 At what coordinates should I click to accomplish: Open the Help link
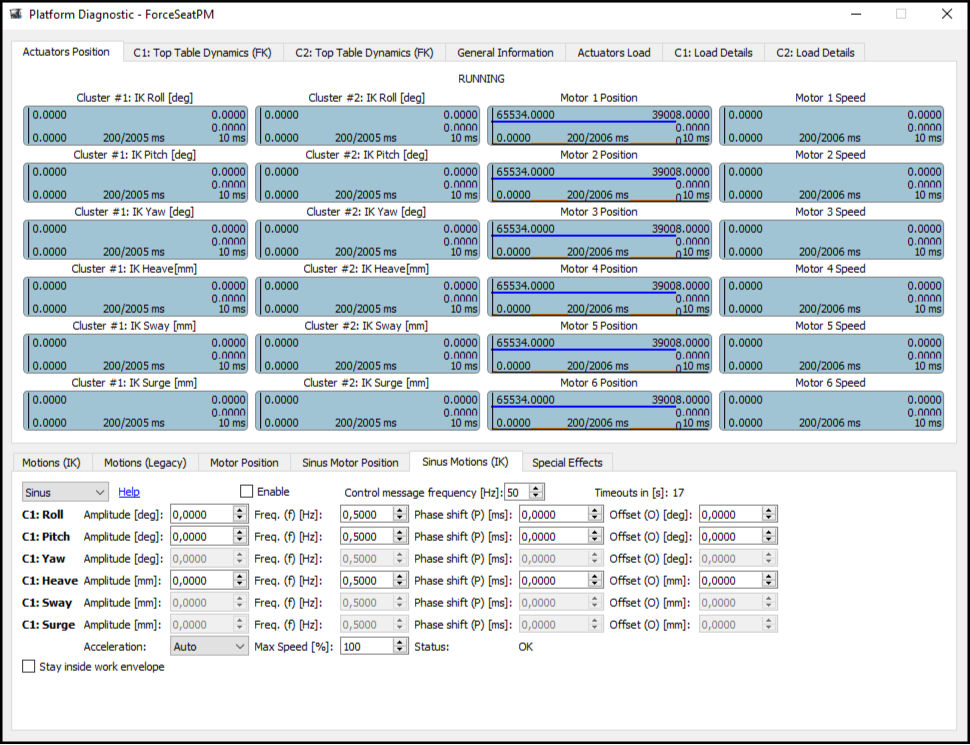[x=129, y=492]
